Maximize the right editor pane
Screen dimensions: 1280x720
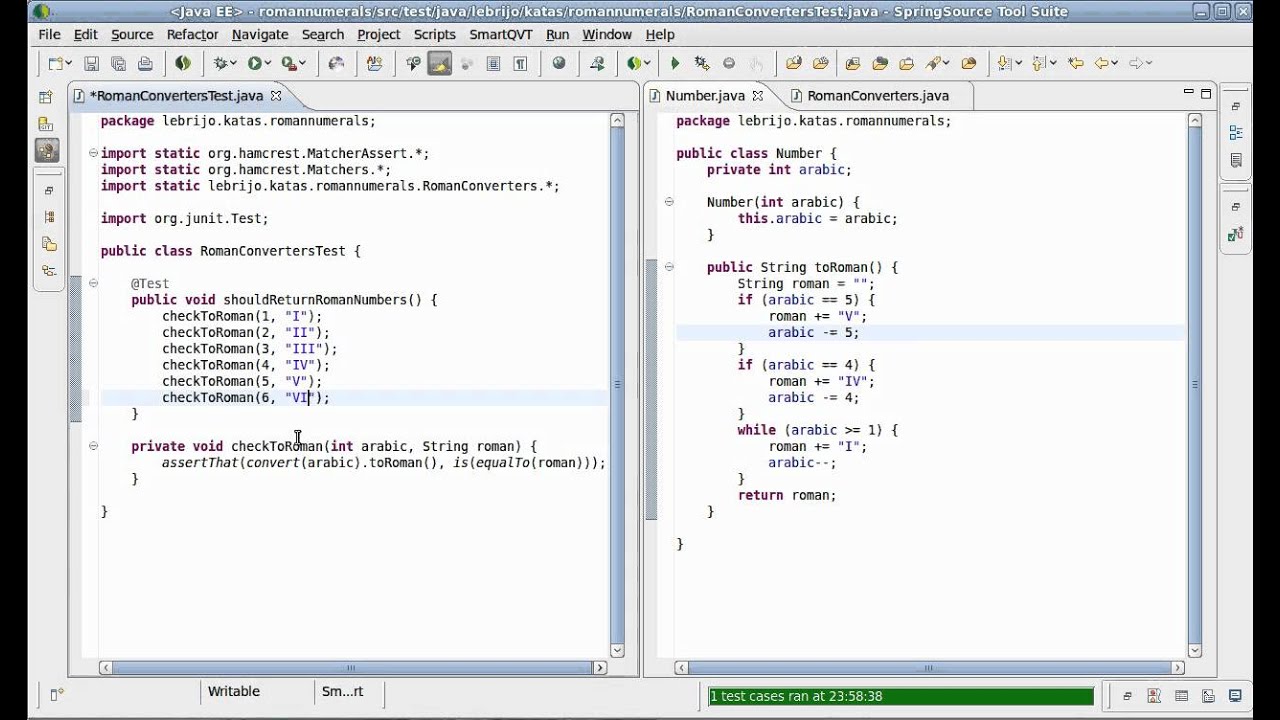1206,93
